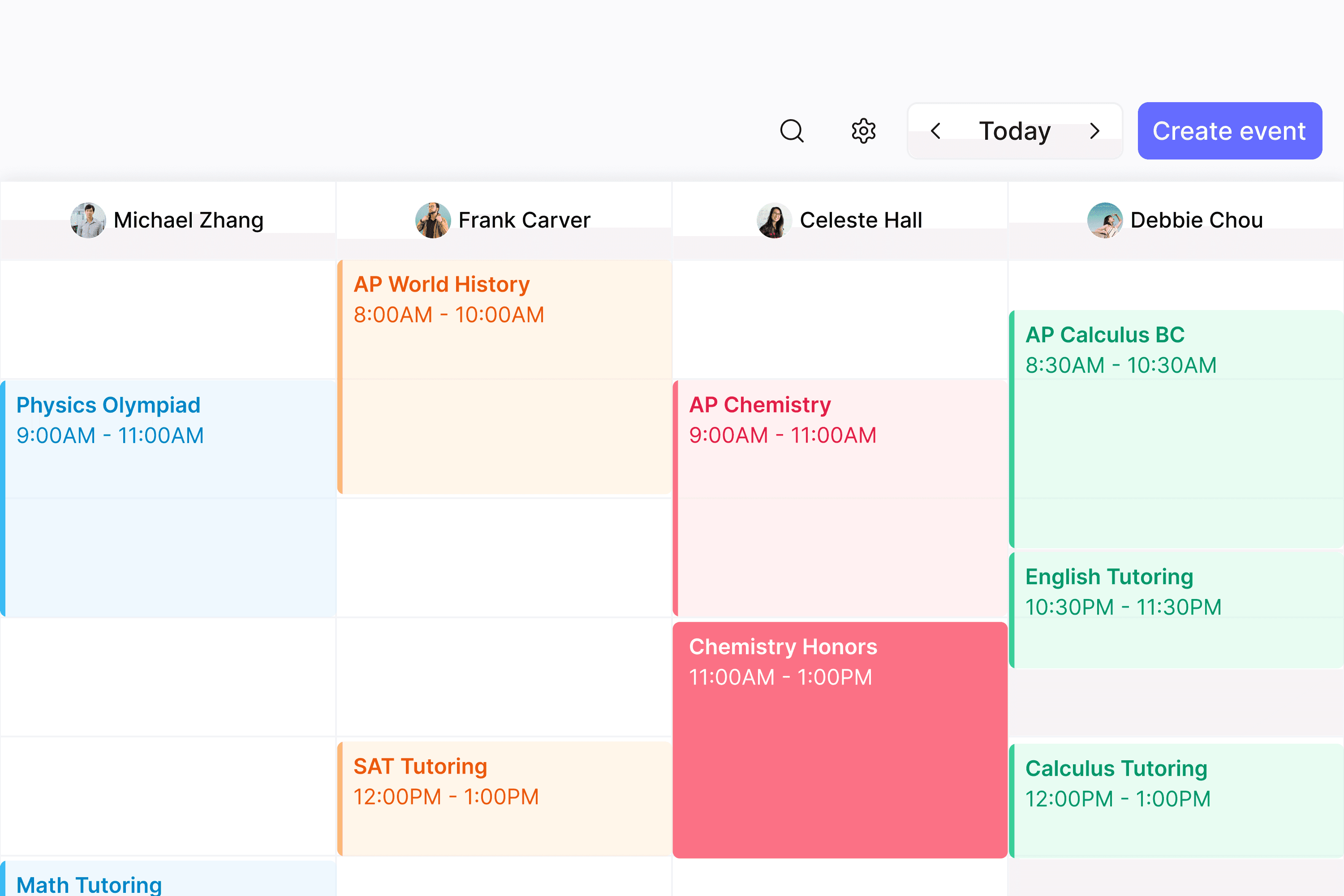
Task: Open the Physics Olympiad event
Action: (x=168, y=498)
